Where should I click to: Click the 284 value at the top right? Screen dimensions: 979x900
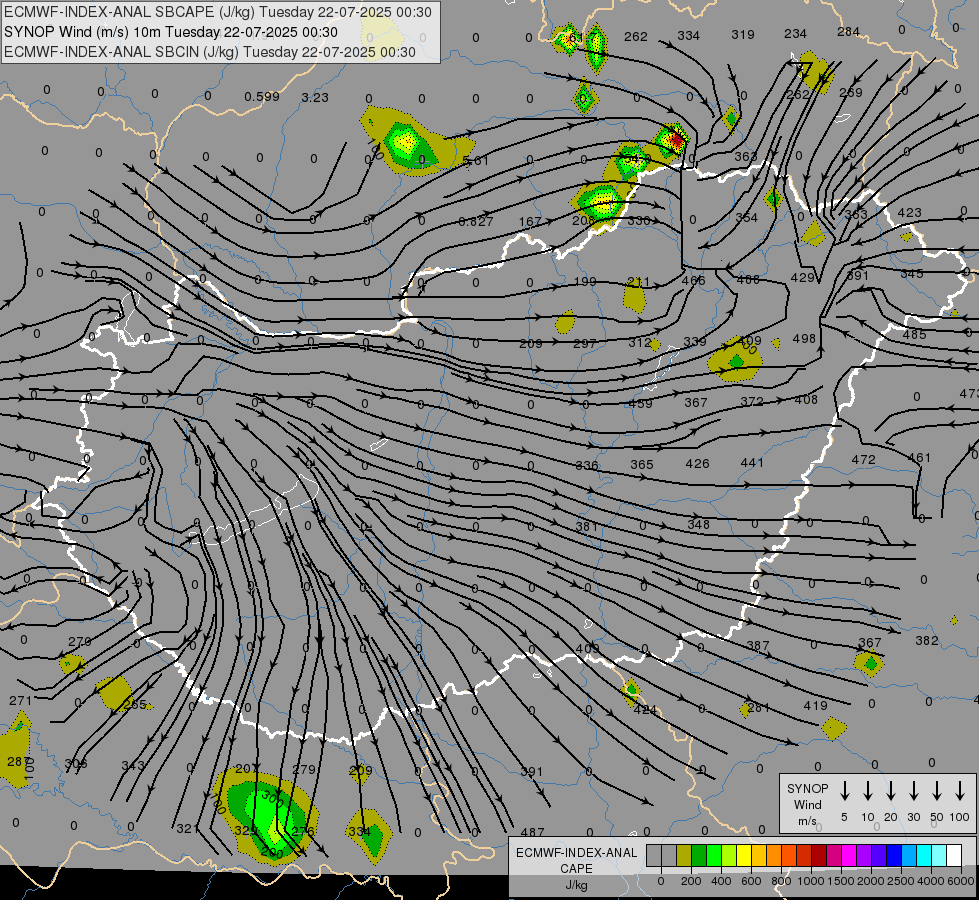(849, 31)
